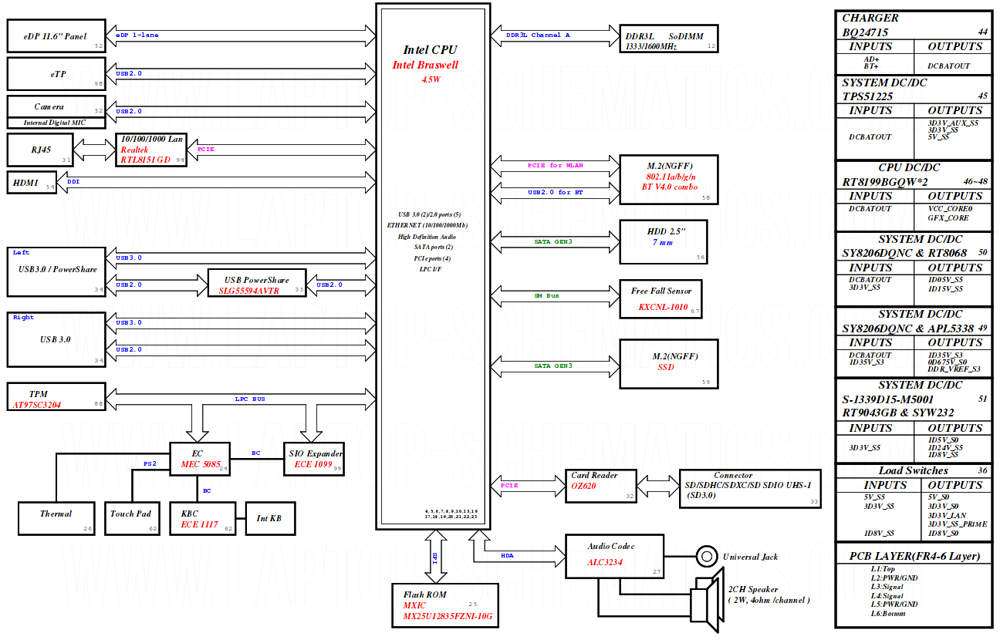This screenshot has width=1000, height=640.
Task: Select the USB PowerShare SLG55594AVTR block
Action: pyautogui.click(x=257, y=283)
